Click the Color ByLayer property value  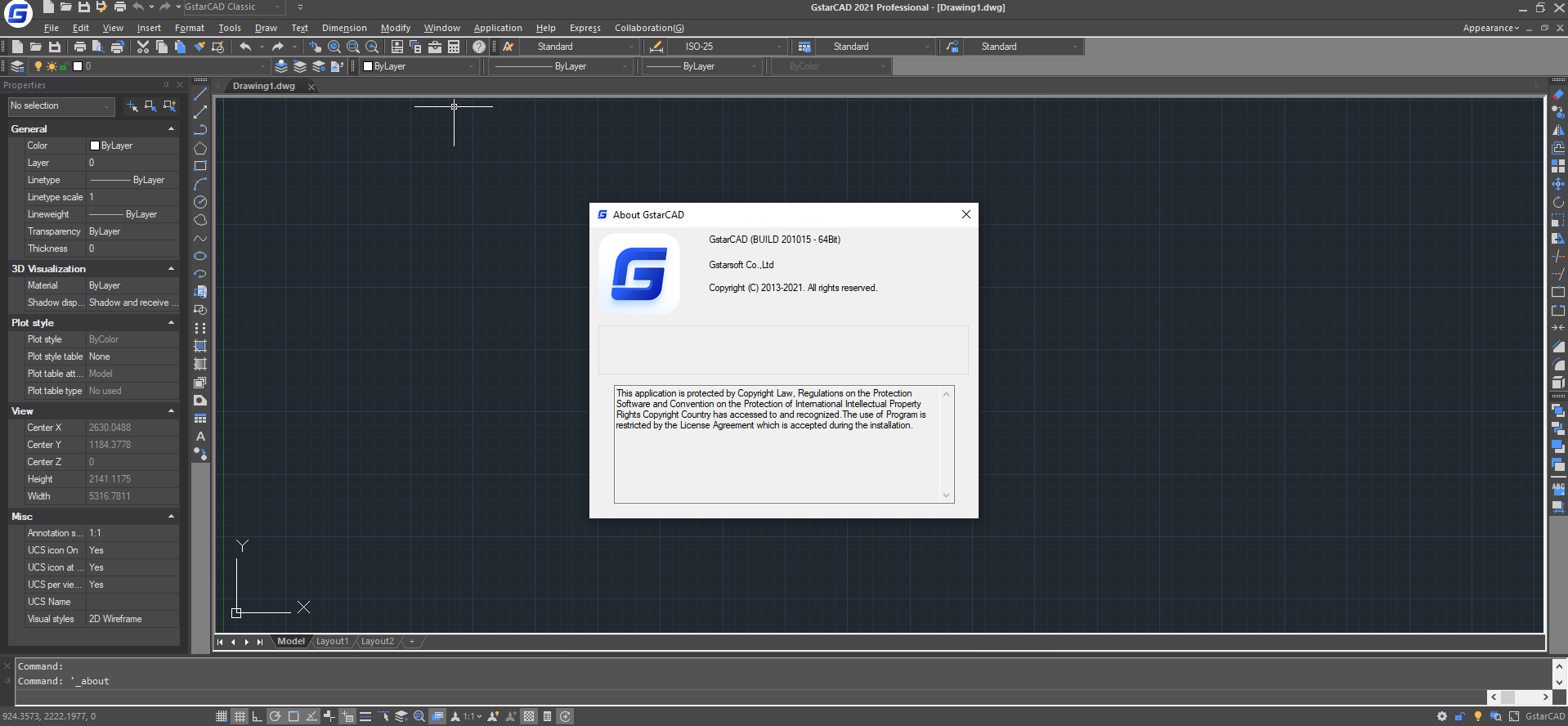132,146
